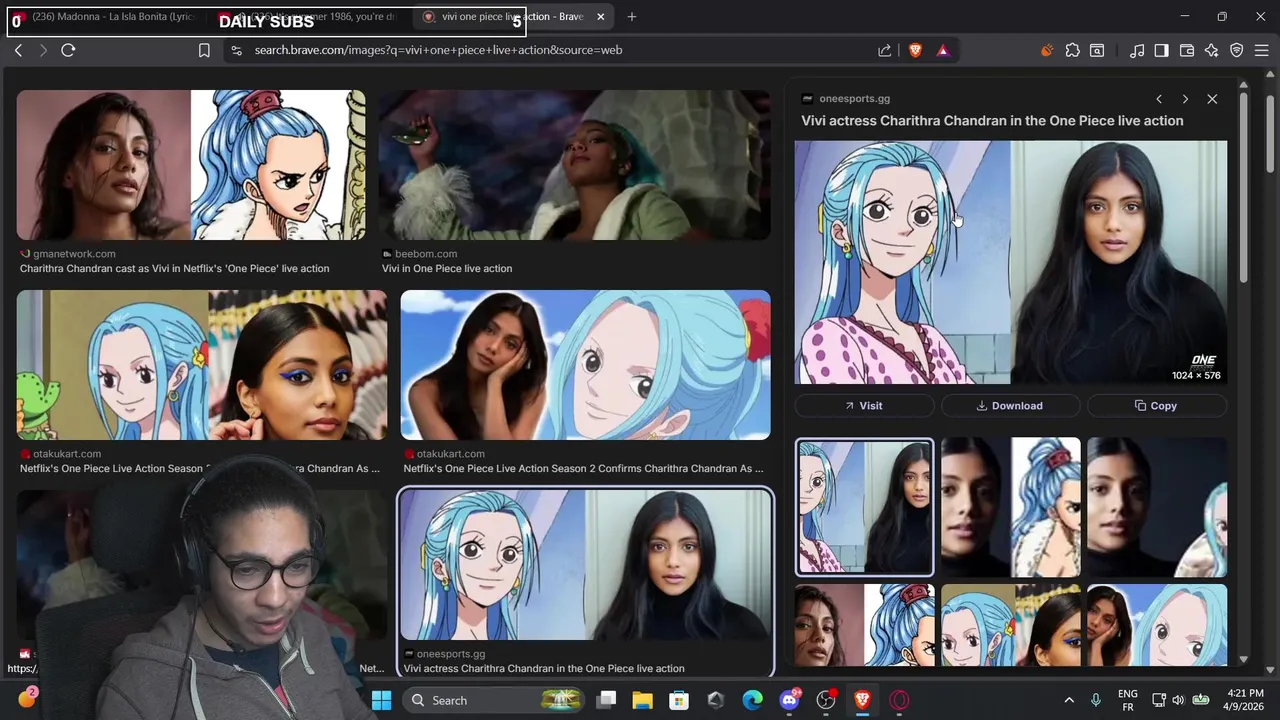Open Opera browser from taskbar
Viewport: 1280px width, 720px height.
[x=899, y=700]
